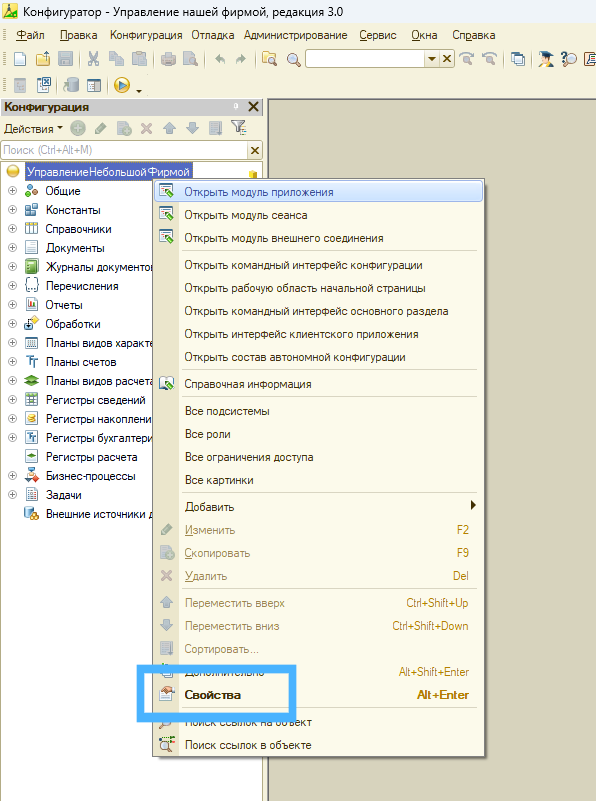This screenshot has height=801, width=596.
Task: Expand the Отчеты tree node
Action: [13, 304]
